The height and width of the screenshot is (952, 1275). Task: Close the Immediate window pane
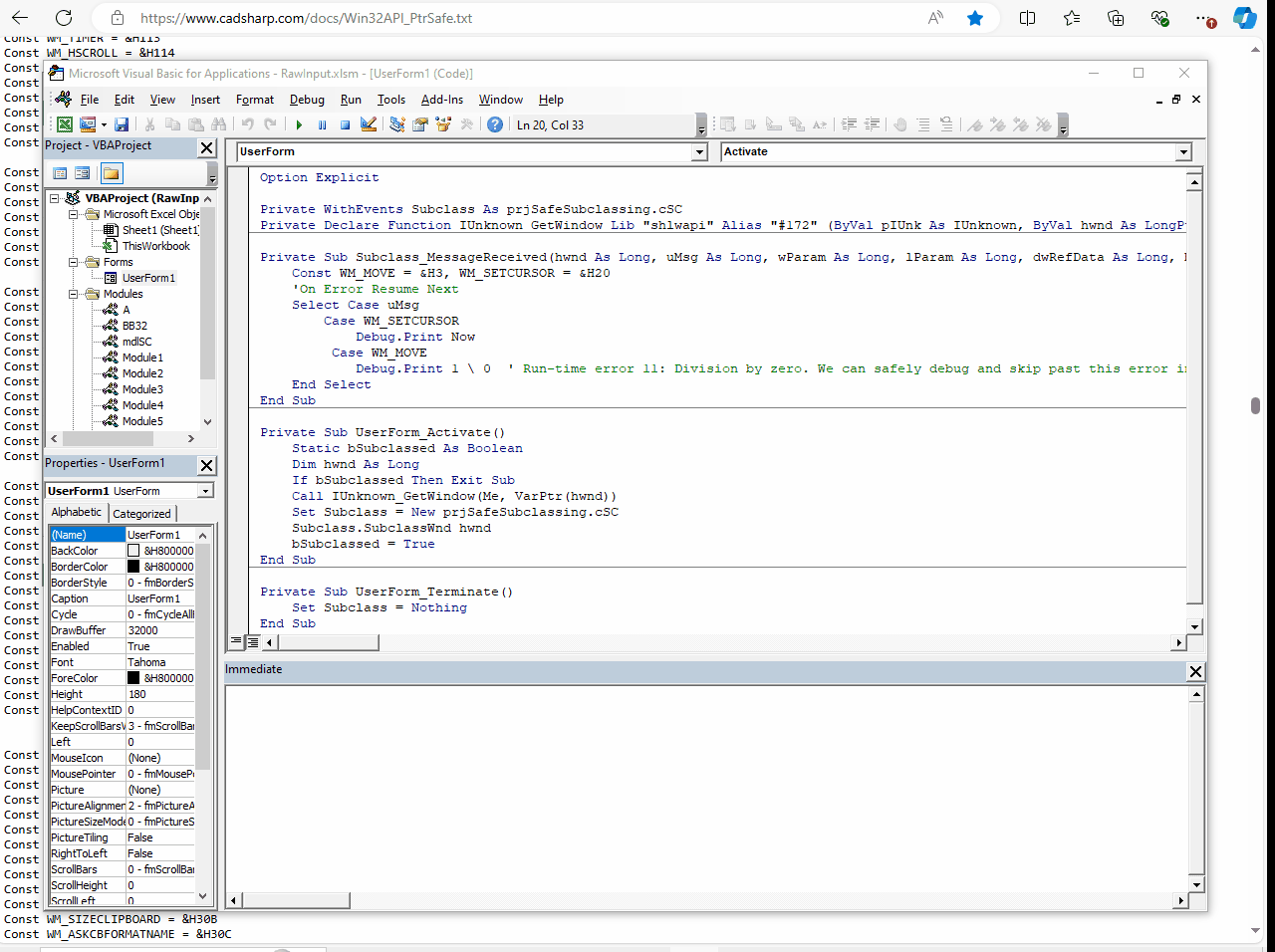pos(1195,671)
